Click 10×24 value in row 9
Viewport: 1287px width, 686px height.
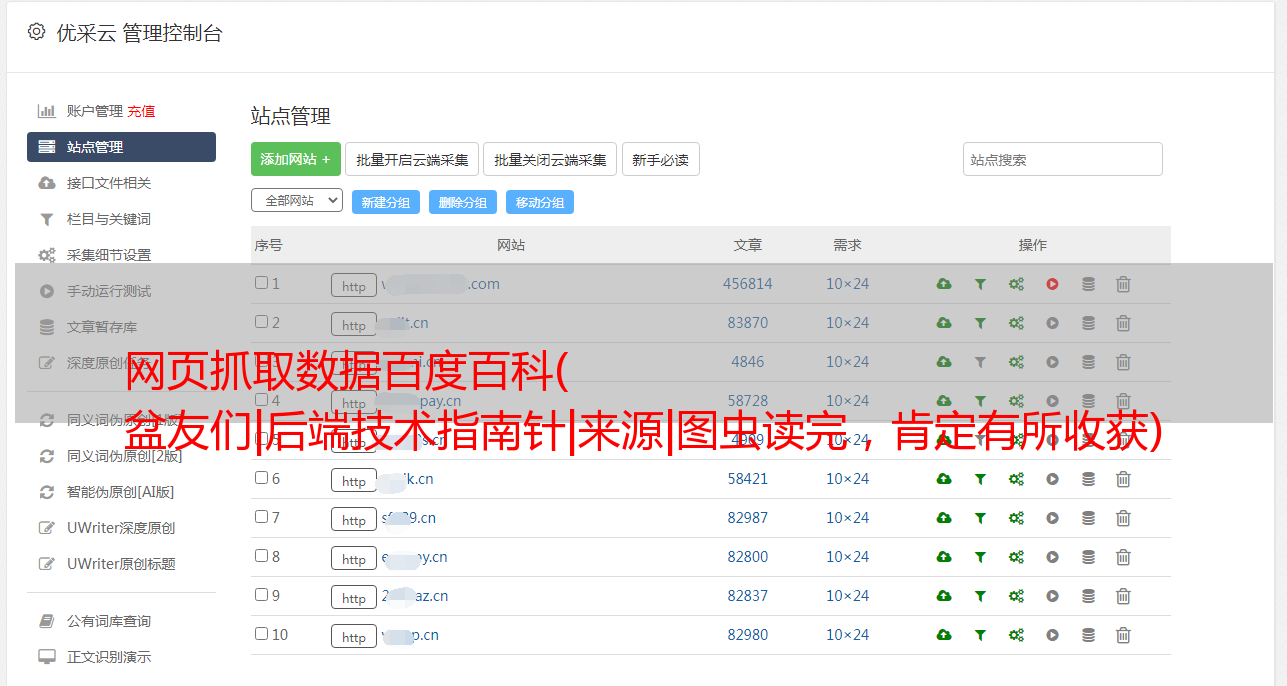(848, 596)
